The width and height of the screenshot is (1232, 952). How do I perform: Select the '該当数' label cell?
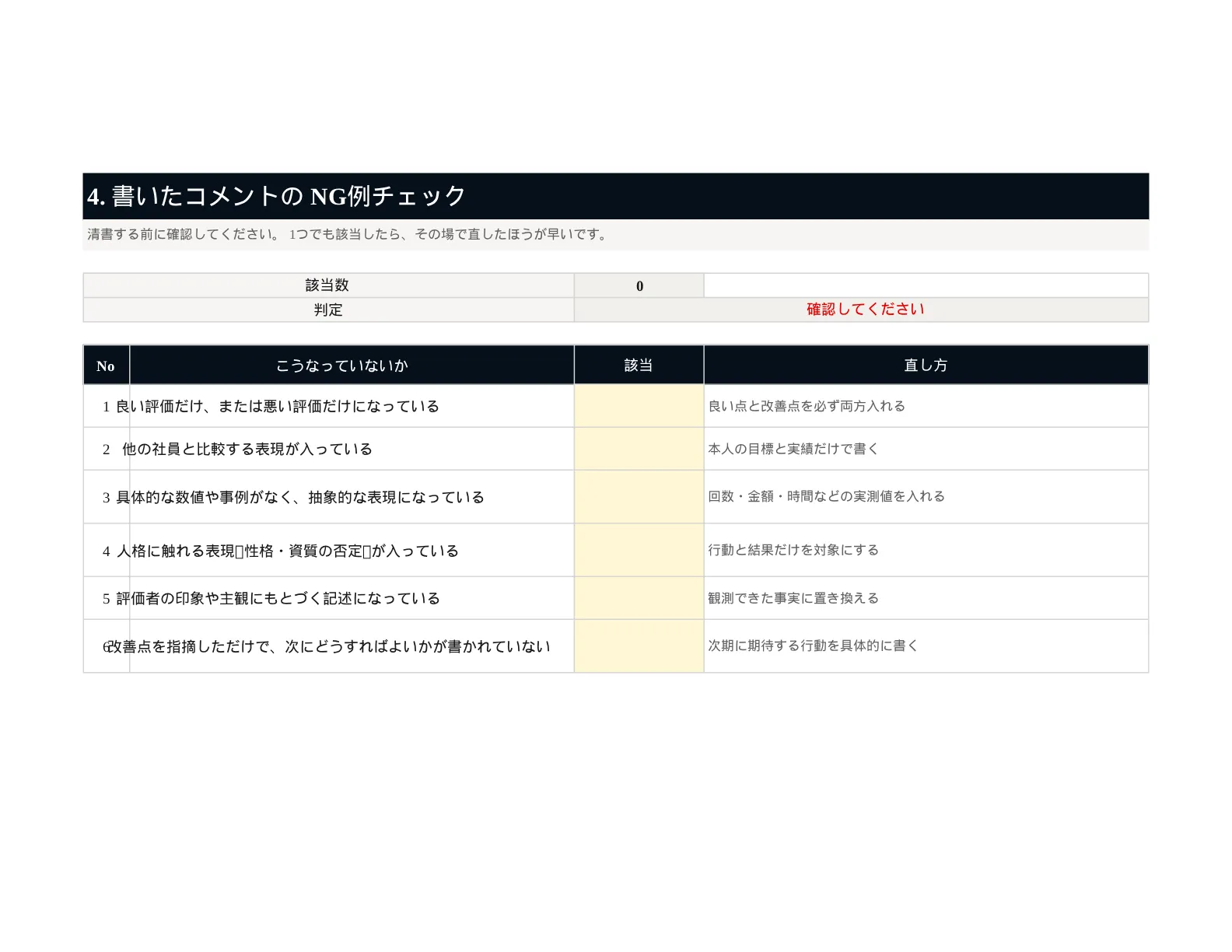point(328,285)
